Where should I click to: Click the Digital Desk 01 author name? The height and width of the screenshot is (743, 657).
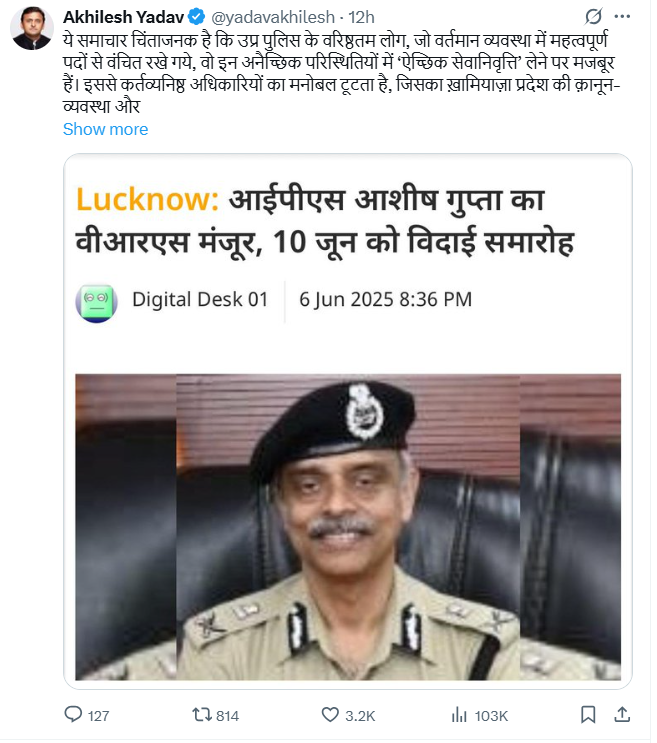click(x=200, y=299)
